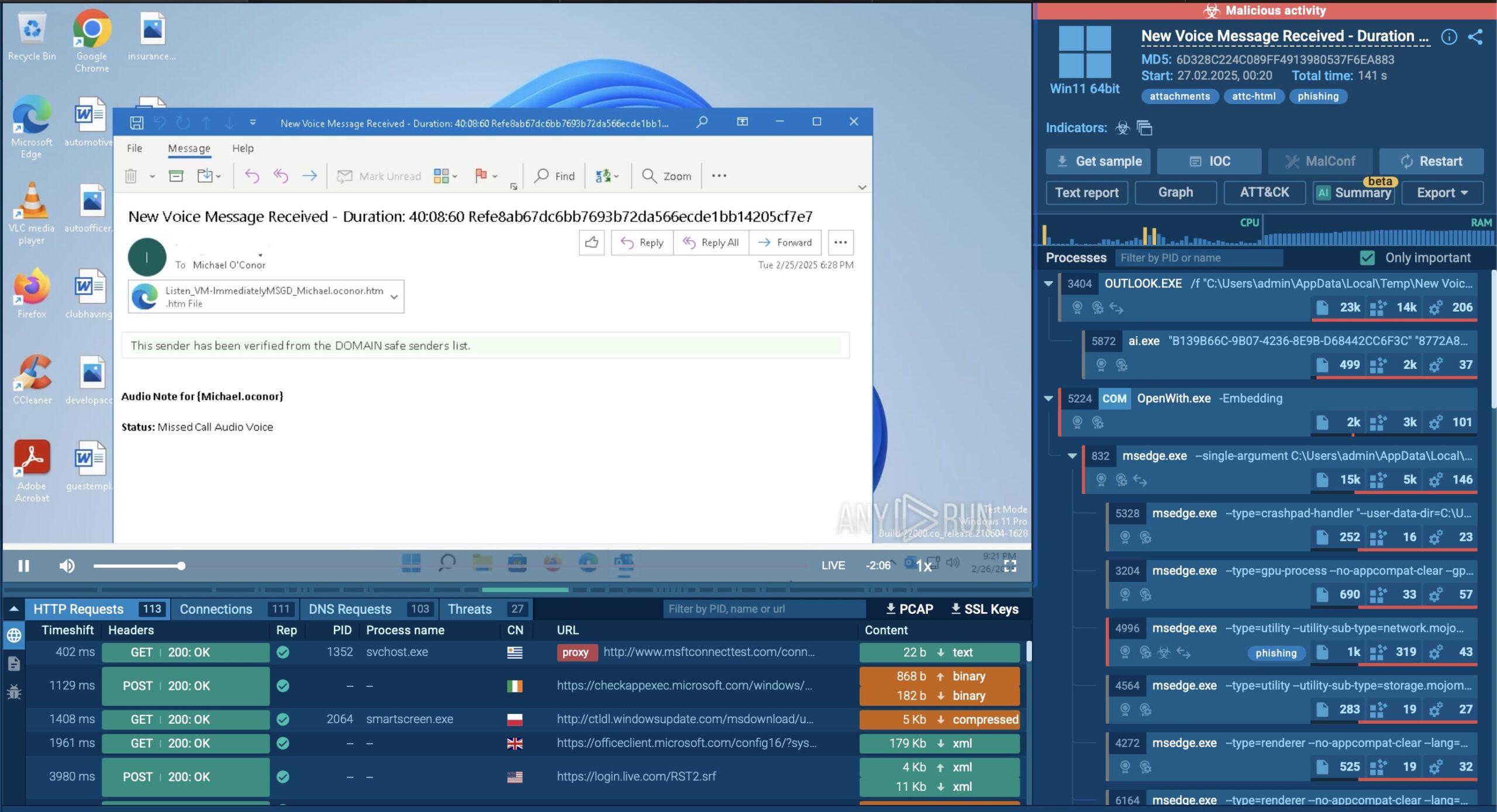
Task: Click the Reply button in email header
Action: click(x=642, y=242)
